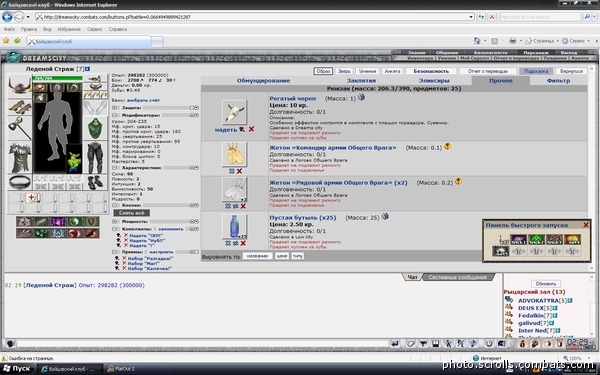The height and width of the screenshot is (375, 600).
Task: Click the green health bar
Action: [57, 78]
